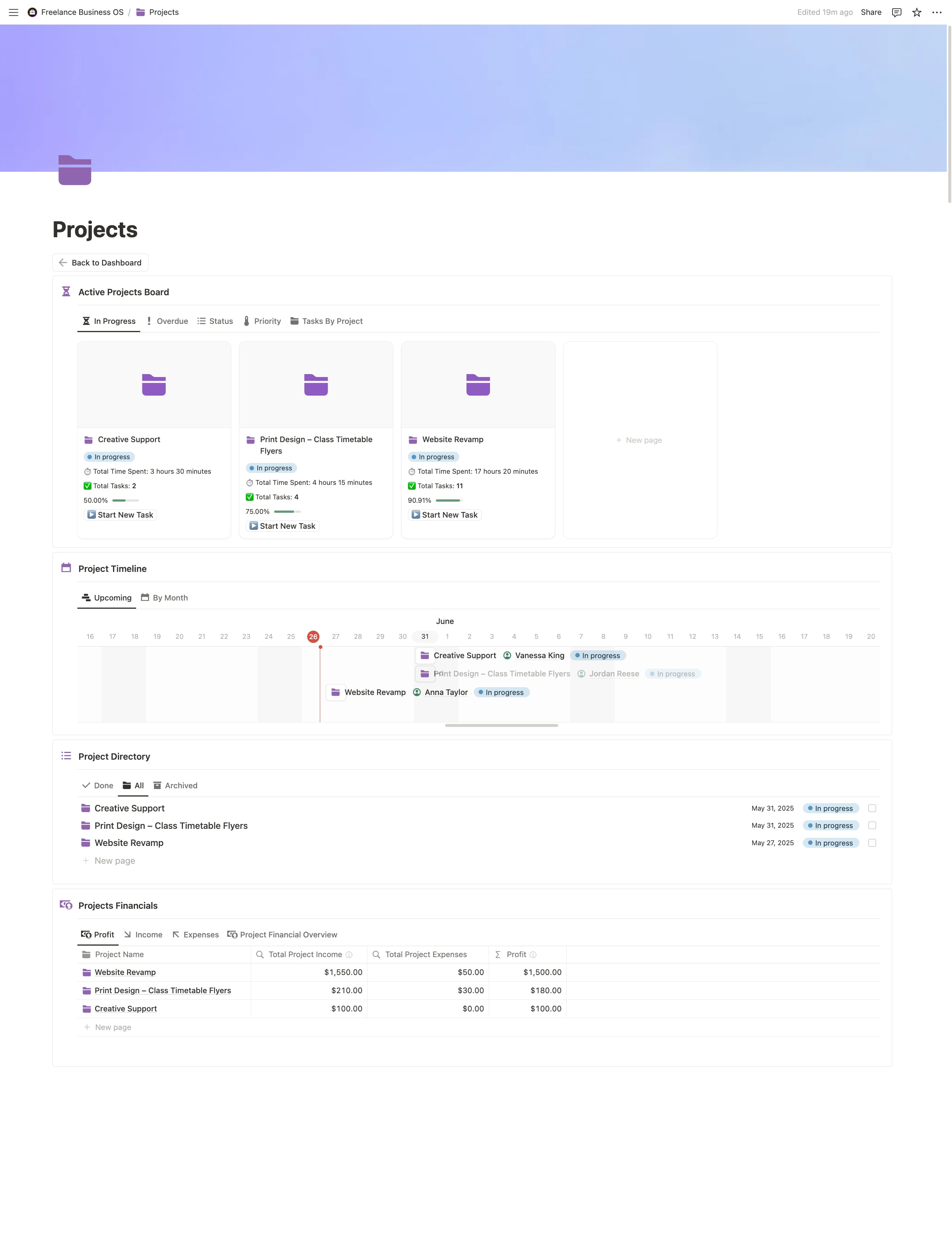Viewport: 952px width, 1236px height.
Task: Click the Profit column info icon
Action: tap(533, 955)
